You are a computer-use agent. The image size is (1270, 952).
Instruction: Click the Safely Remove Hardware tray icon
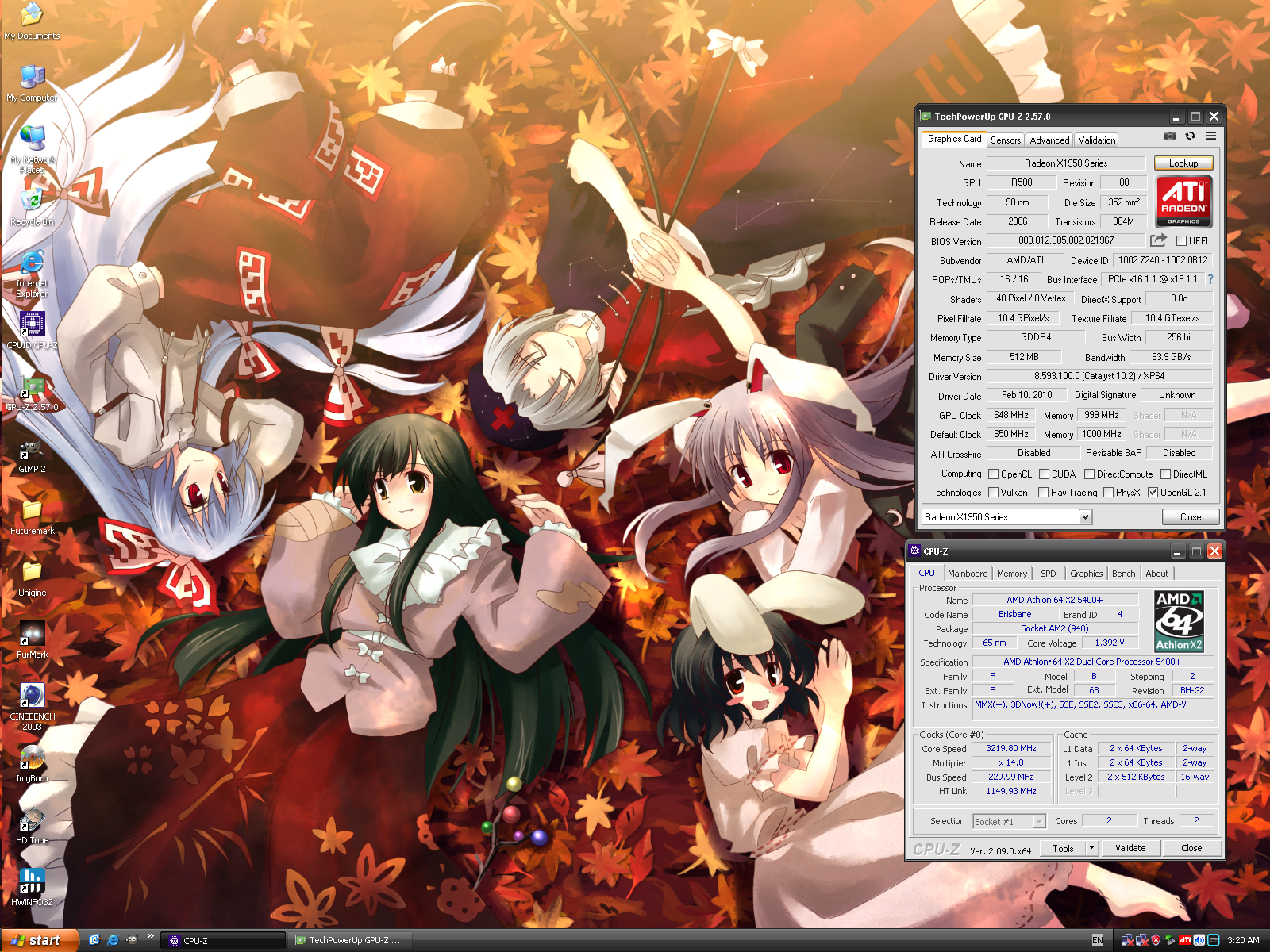(x=1170, y=940)
